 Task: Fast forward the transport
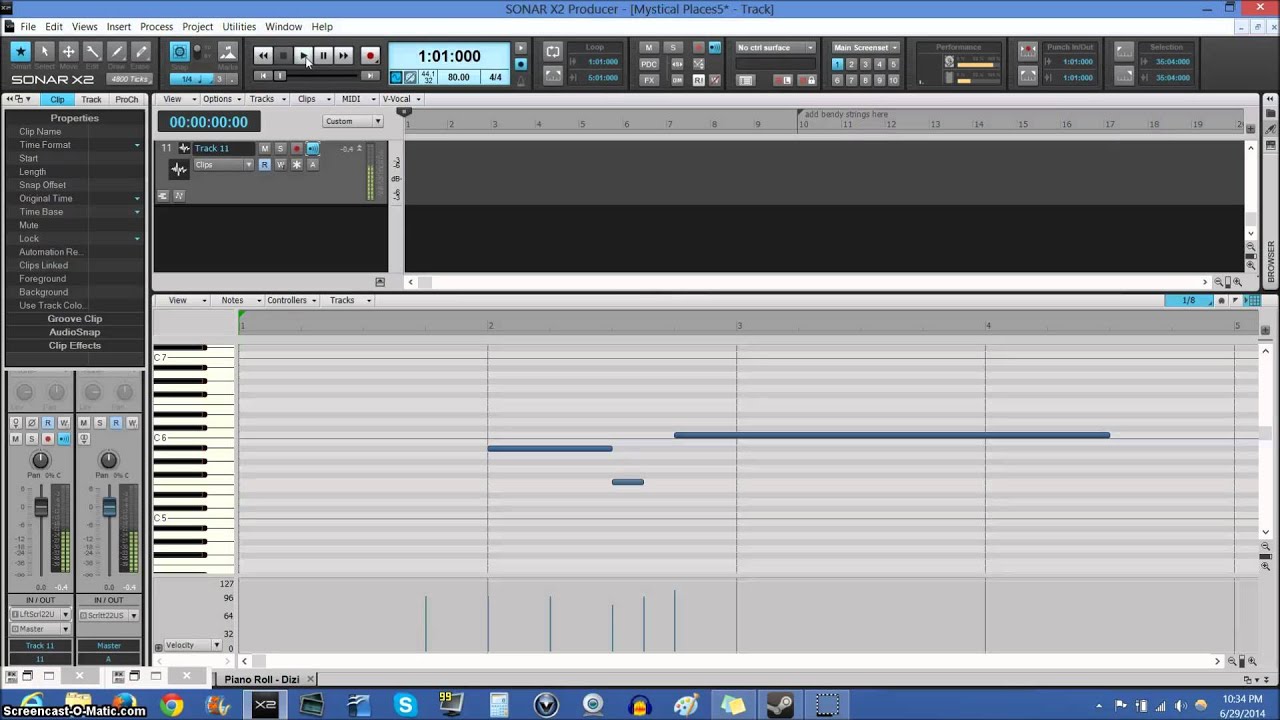(x=344, y=56)
